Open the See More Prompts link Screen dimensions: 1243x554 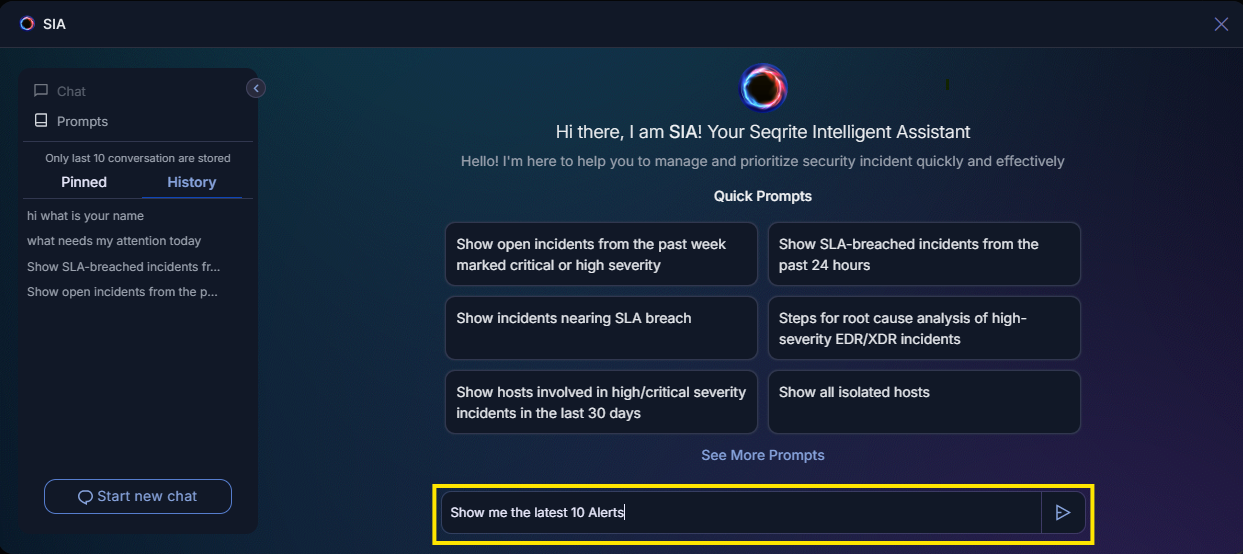pyautogui.click(x=763, y=455)
